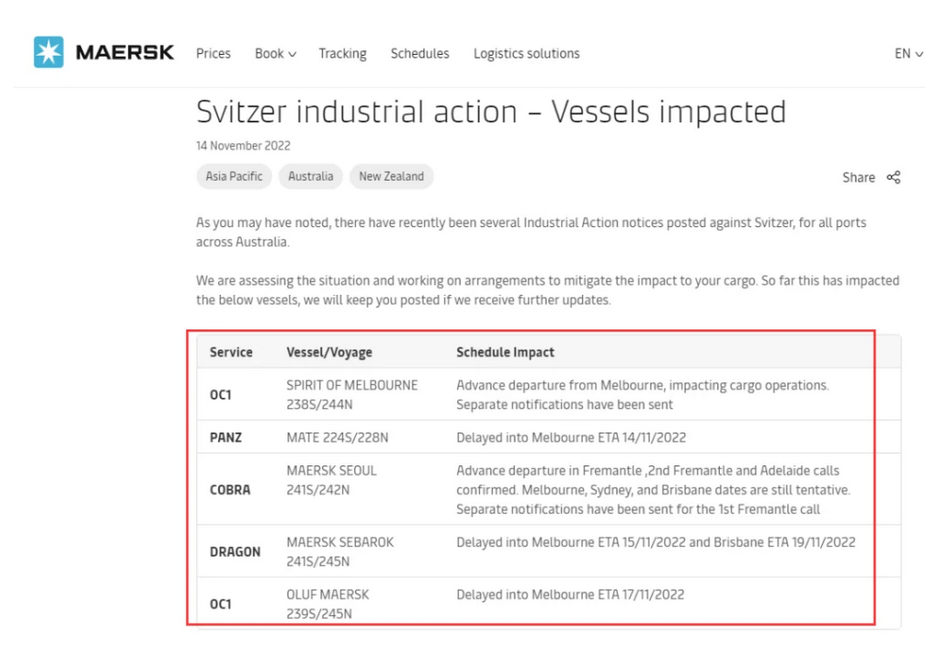
Task: Click the Maersk star logo icon
Action: [x=49, y=52]
